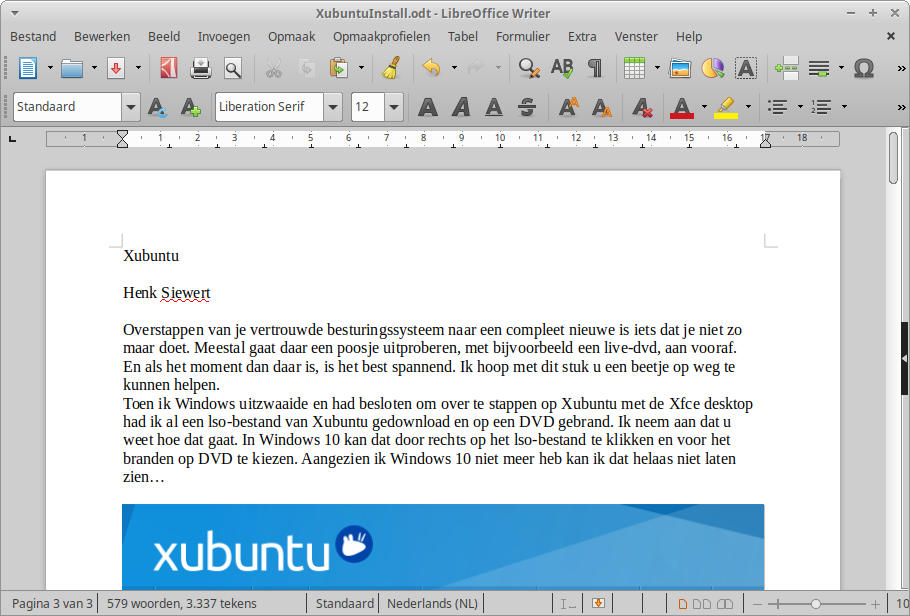The width and height of the screenshot is (910, 616).
Task: Click the New style from selection icon
Action: click(190, 107)
